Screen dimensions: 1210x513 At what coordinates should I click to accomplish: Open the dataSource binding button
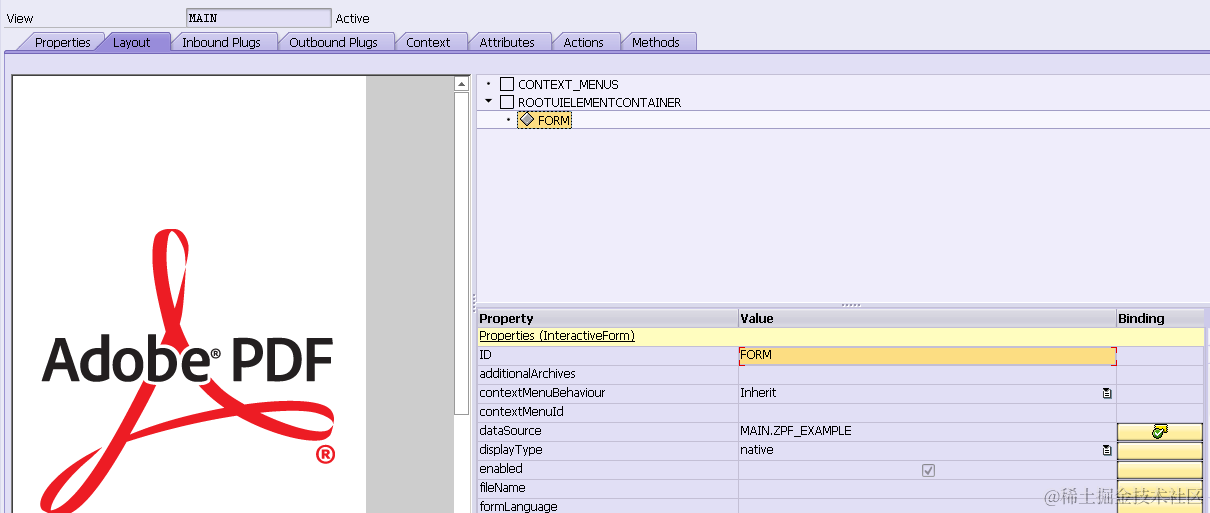pos(1160,431)
